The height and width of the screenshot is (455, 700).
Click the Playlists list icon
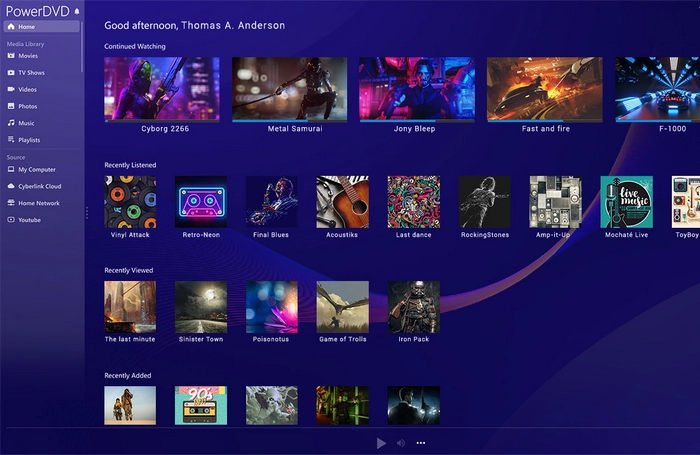11,140
